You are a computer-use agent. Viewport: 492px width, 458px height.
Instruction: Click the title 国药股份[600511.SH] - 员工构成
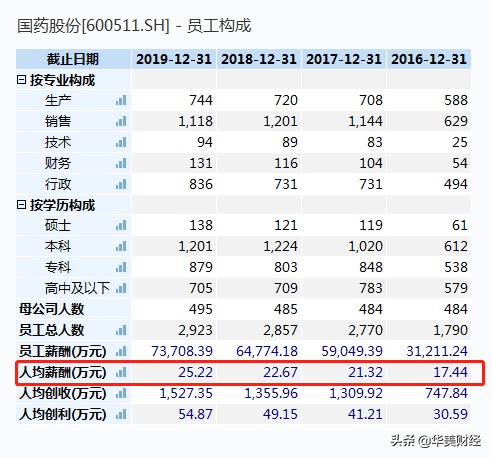[x=134, y=26]
